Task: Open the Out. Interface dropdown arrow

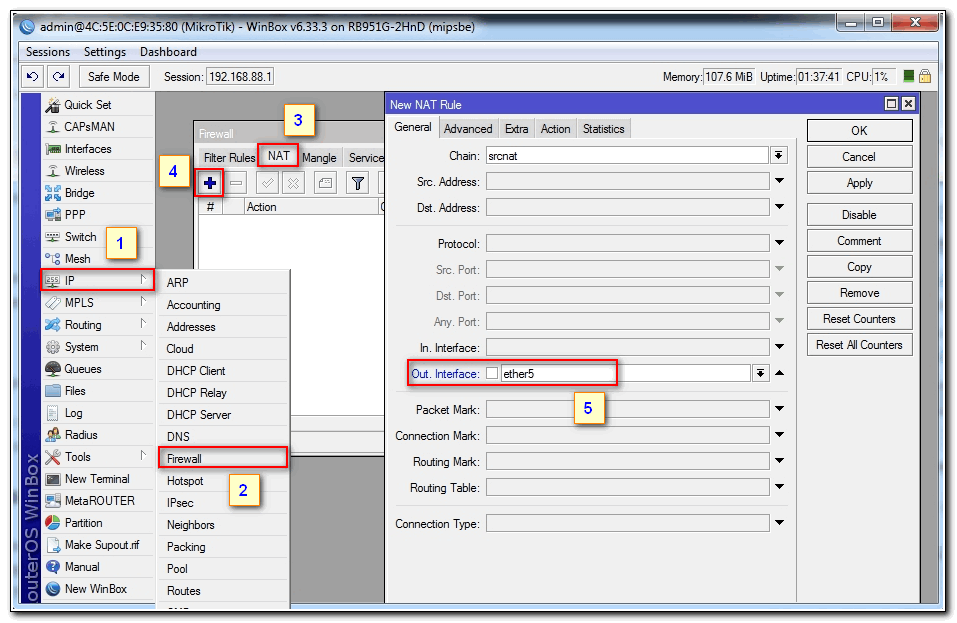Action: pyautogui.click(x=760, y=373)
